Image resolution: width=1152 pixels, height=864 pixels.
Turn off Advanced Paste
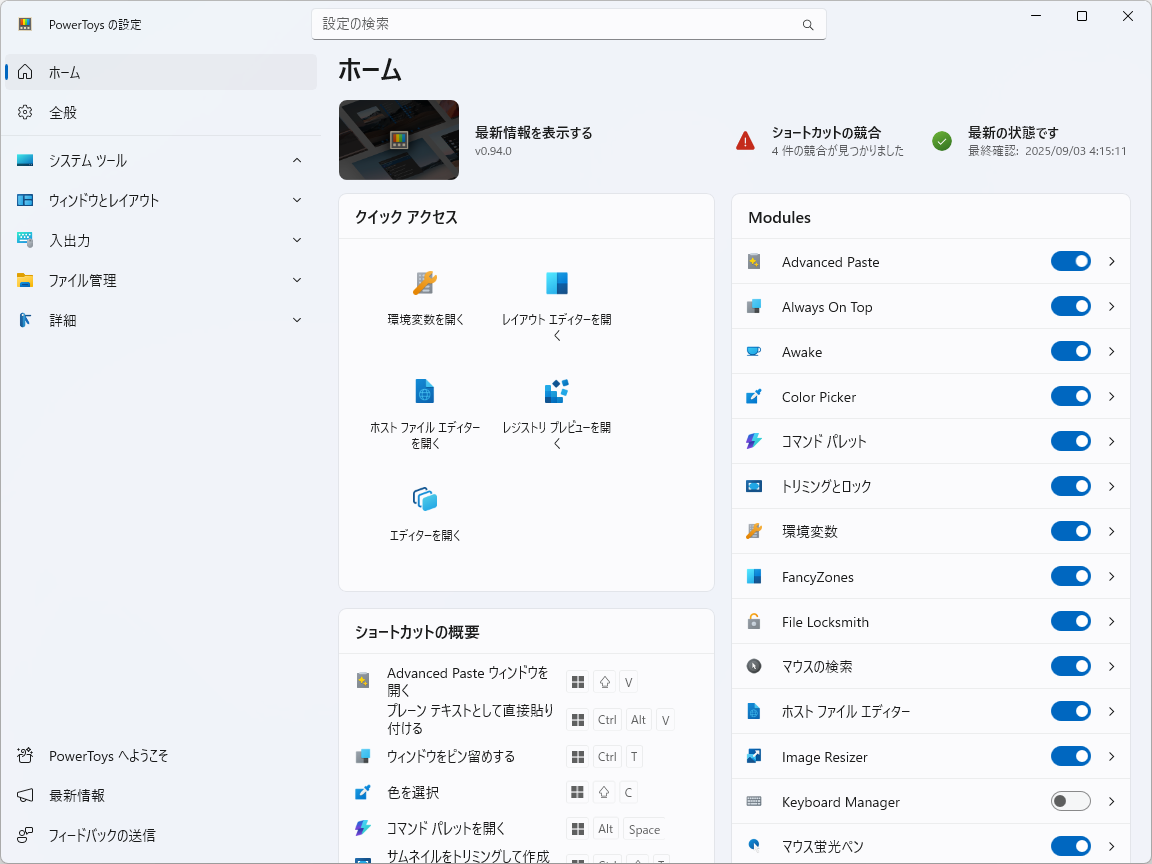(1070, 261)
